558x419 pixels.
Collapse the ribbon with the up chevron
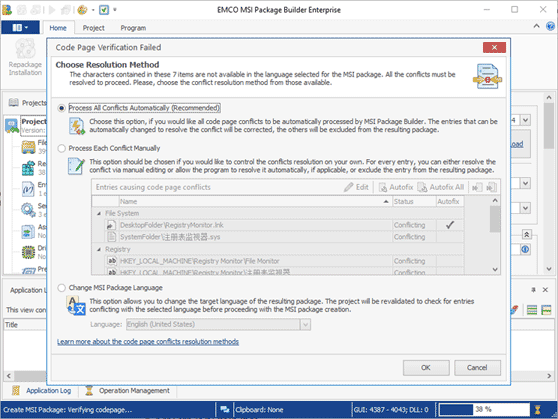click(536, 26)
